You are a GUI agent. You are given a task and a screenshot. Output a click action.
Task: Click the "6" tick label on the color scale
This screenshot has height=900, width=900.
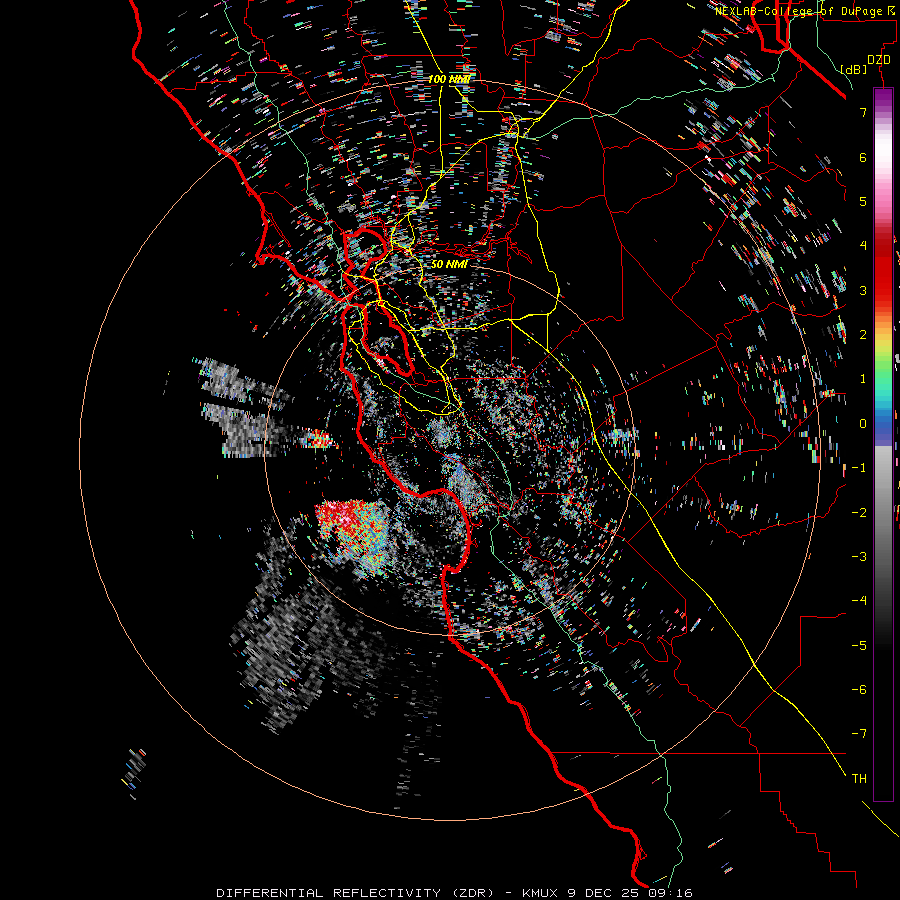[863, 157]
